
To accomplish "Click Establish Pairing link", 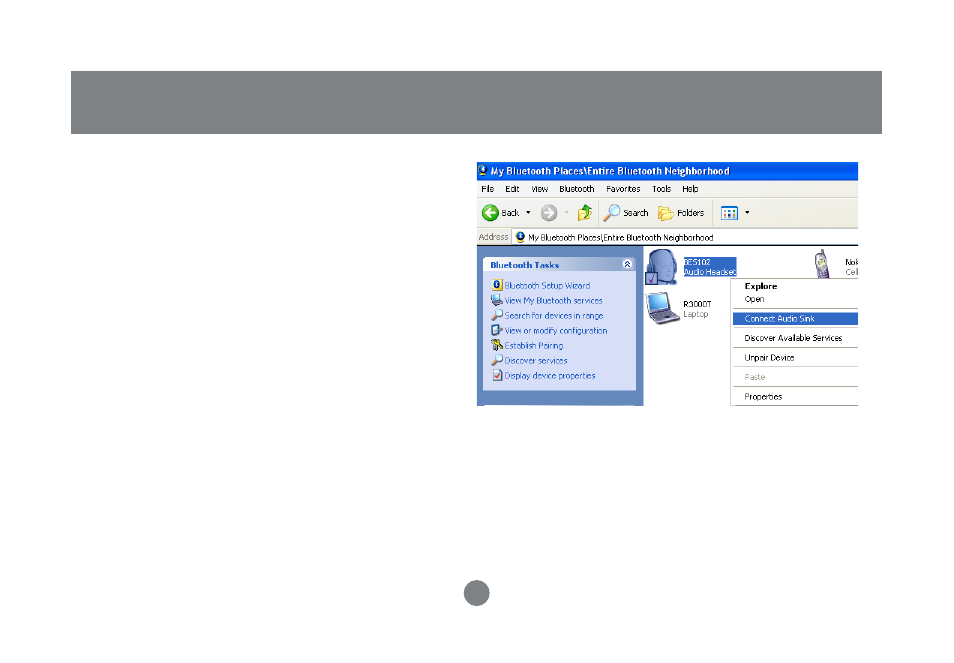I will tap(534, 345).
